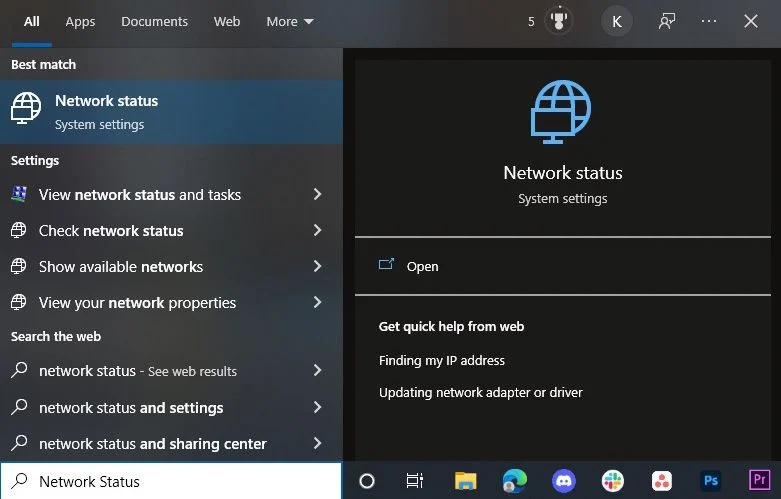
Task: Expand View network status and tasks arrow
Action: coord(317,194)
